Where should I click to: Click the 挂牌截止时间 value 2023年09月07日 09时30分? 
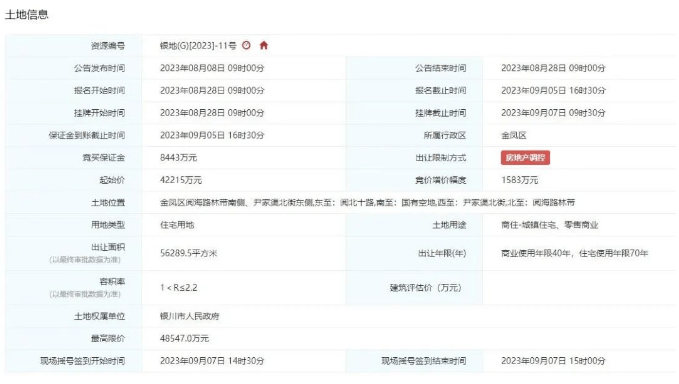553,113
